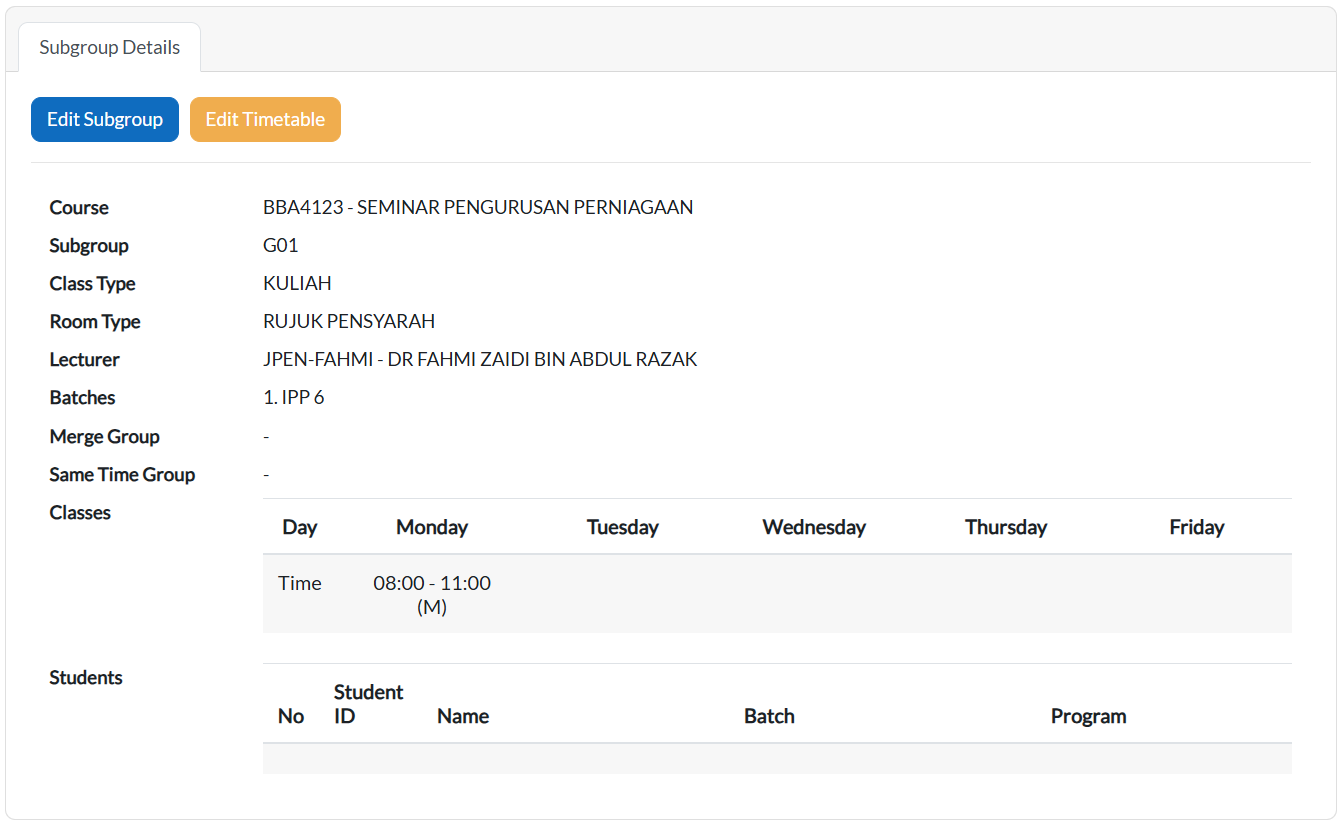Click the Tuesday column header
This screenshot has height=821, width=1342.
tap(622, 527)
